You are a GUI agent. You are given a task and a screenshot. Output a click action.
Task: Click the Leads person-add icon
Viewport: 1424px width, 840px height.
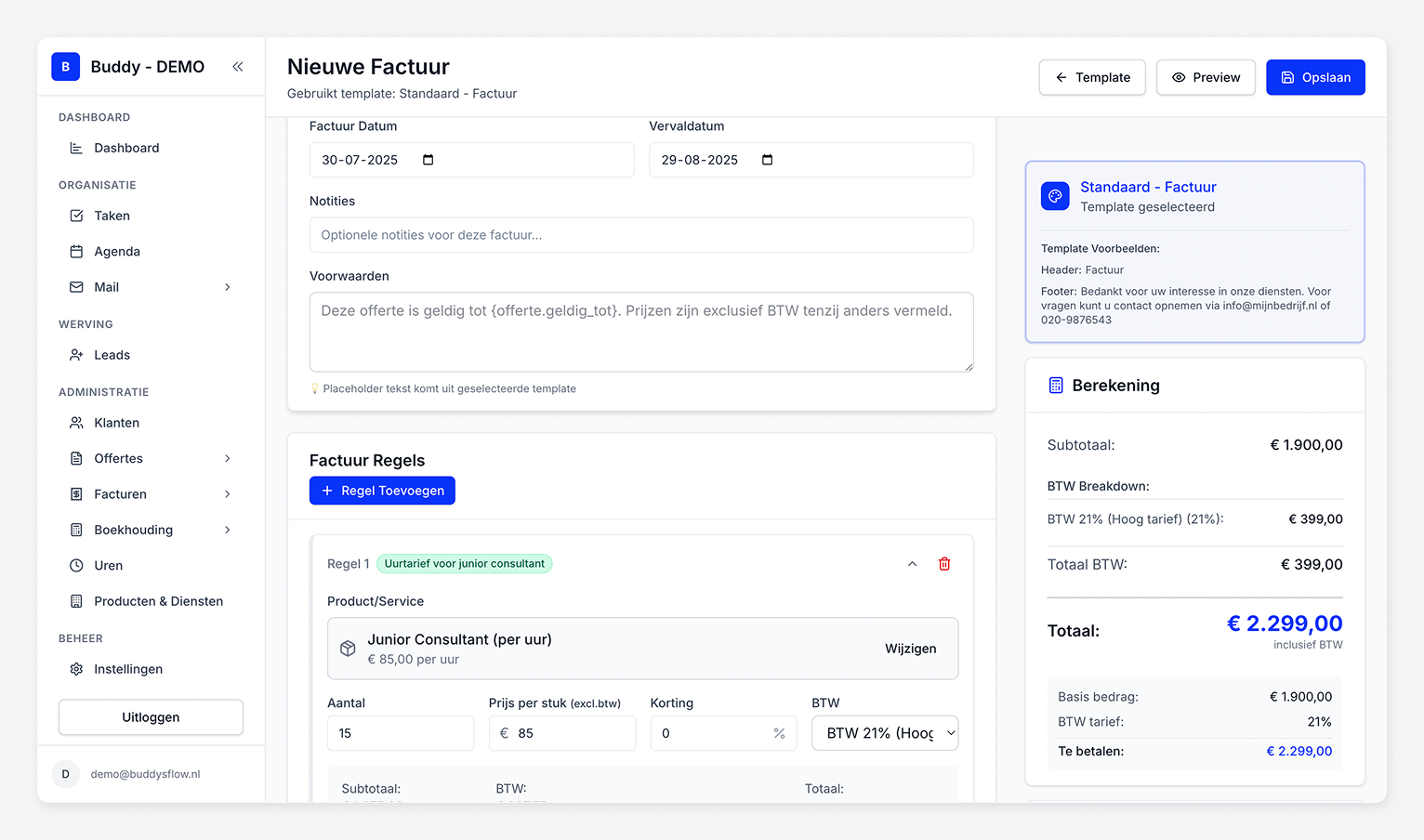[x=76, y=354]
